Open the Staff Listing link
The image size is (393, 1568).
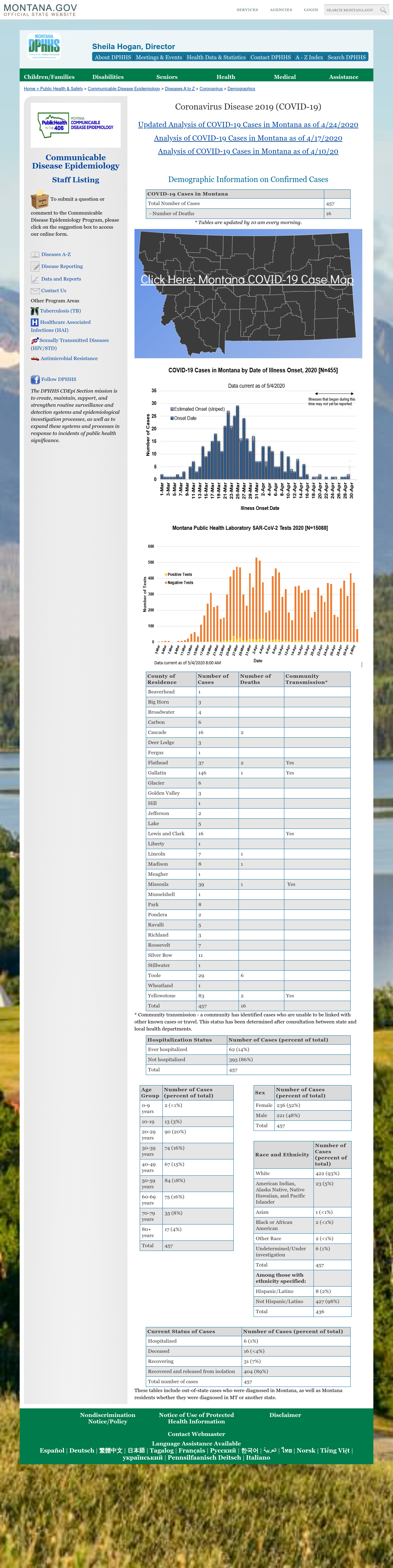tap(76, 180)
